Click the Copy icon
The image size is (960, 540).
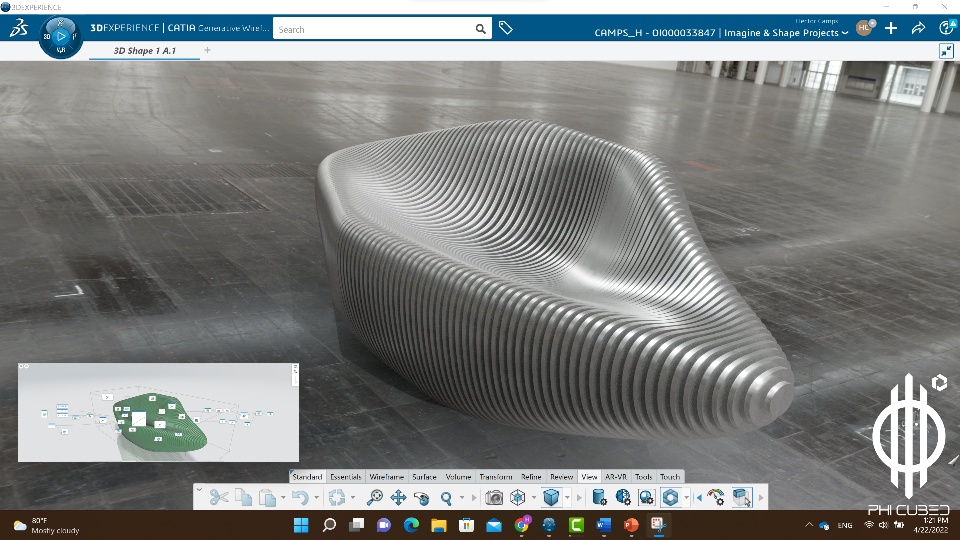244,497
